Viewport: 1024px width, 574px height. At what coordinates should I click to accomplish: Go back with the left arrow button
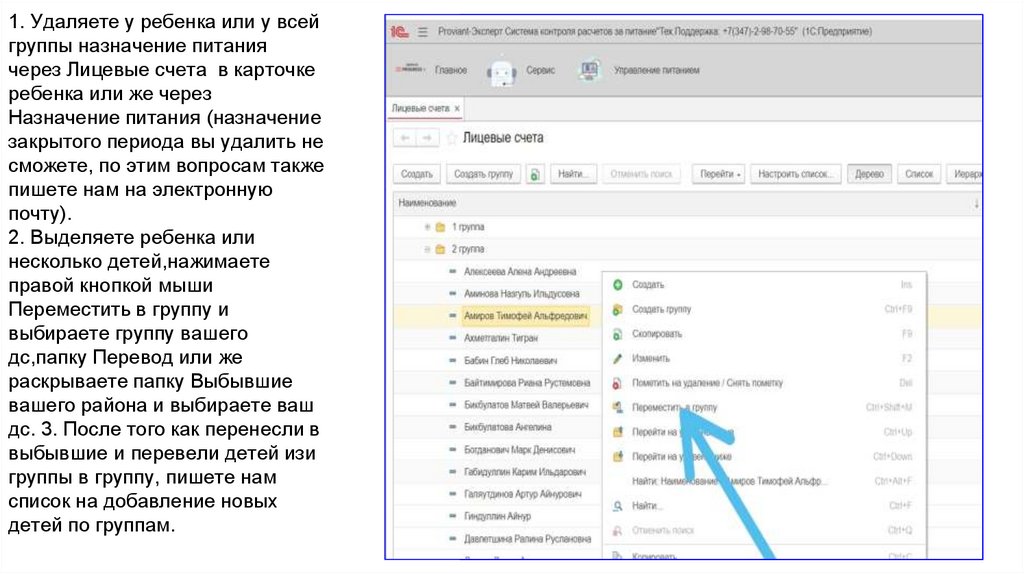[405, 138]
